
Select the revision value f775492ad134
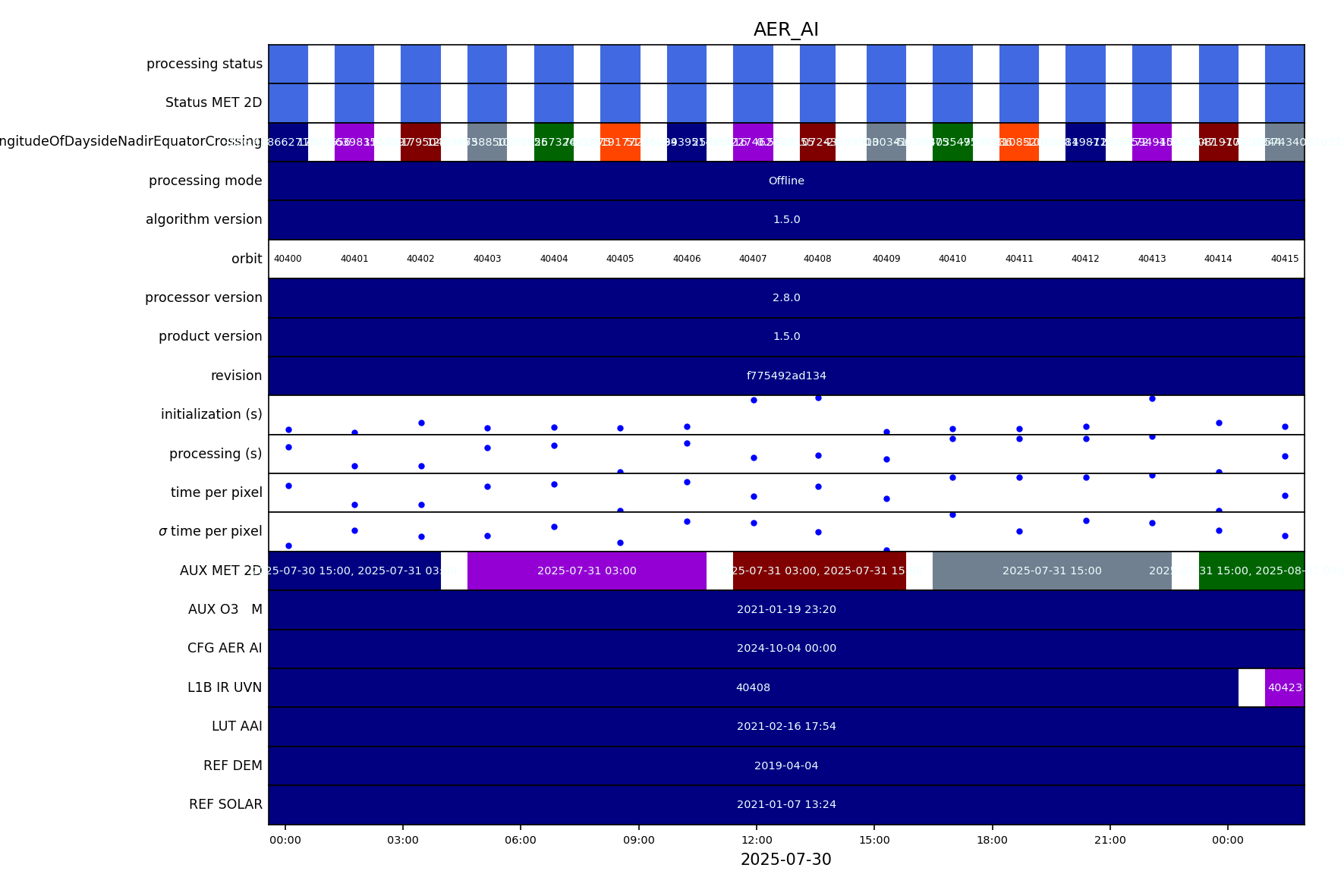click(x=786, y=376)
